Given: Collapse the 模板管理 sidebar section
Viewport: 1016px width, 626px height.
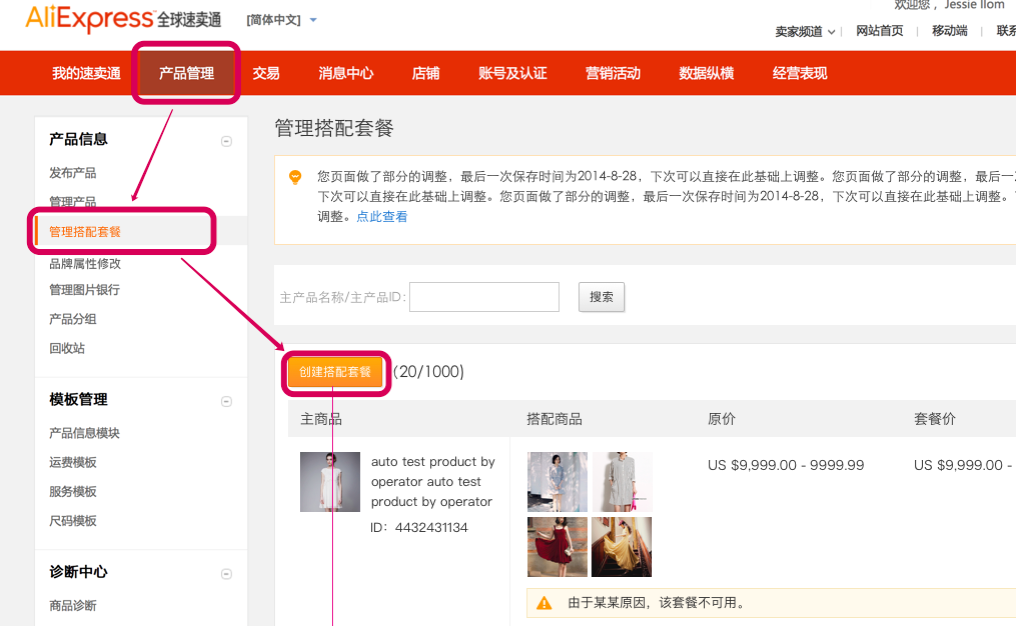Looking at the screenshot, I should tap(227, 399).
